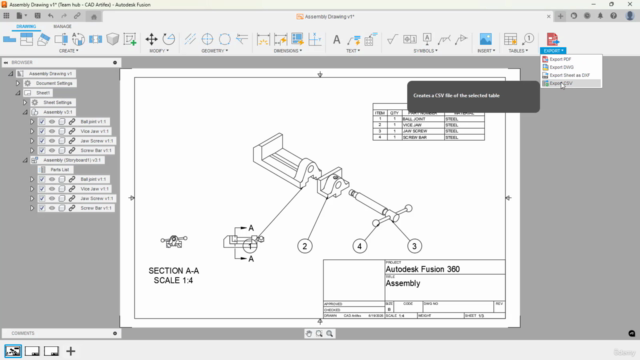Toggle Jaw Screw v1:1 checkbox under Assembly v3:1
This screenshot has width=640, height=360.
pyautogui.click(x=42, y=141)
